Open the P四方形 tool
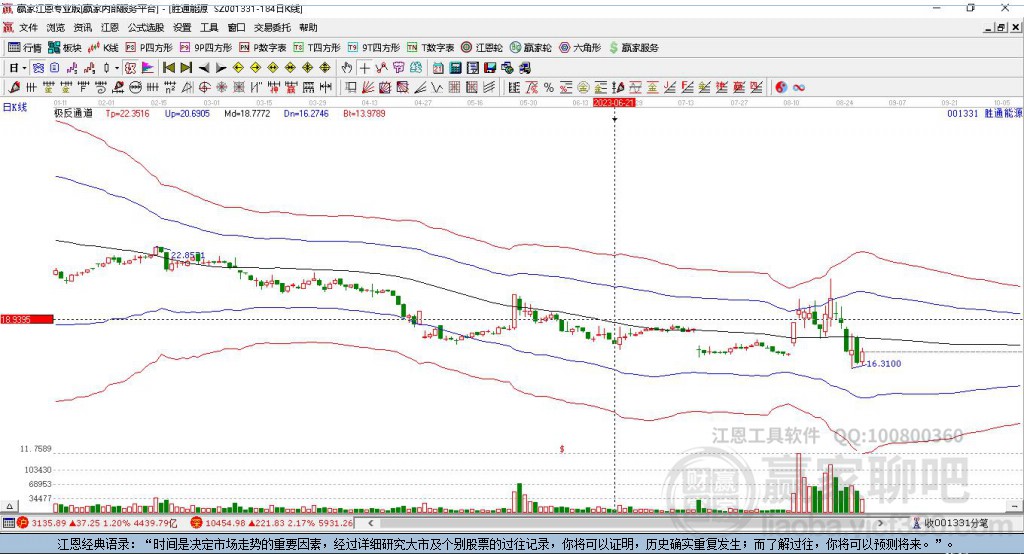This screenshot has height=554, width=1024. (x=149, y=48)
